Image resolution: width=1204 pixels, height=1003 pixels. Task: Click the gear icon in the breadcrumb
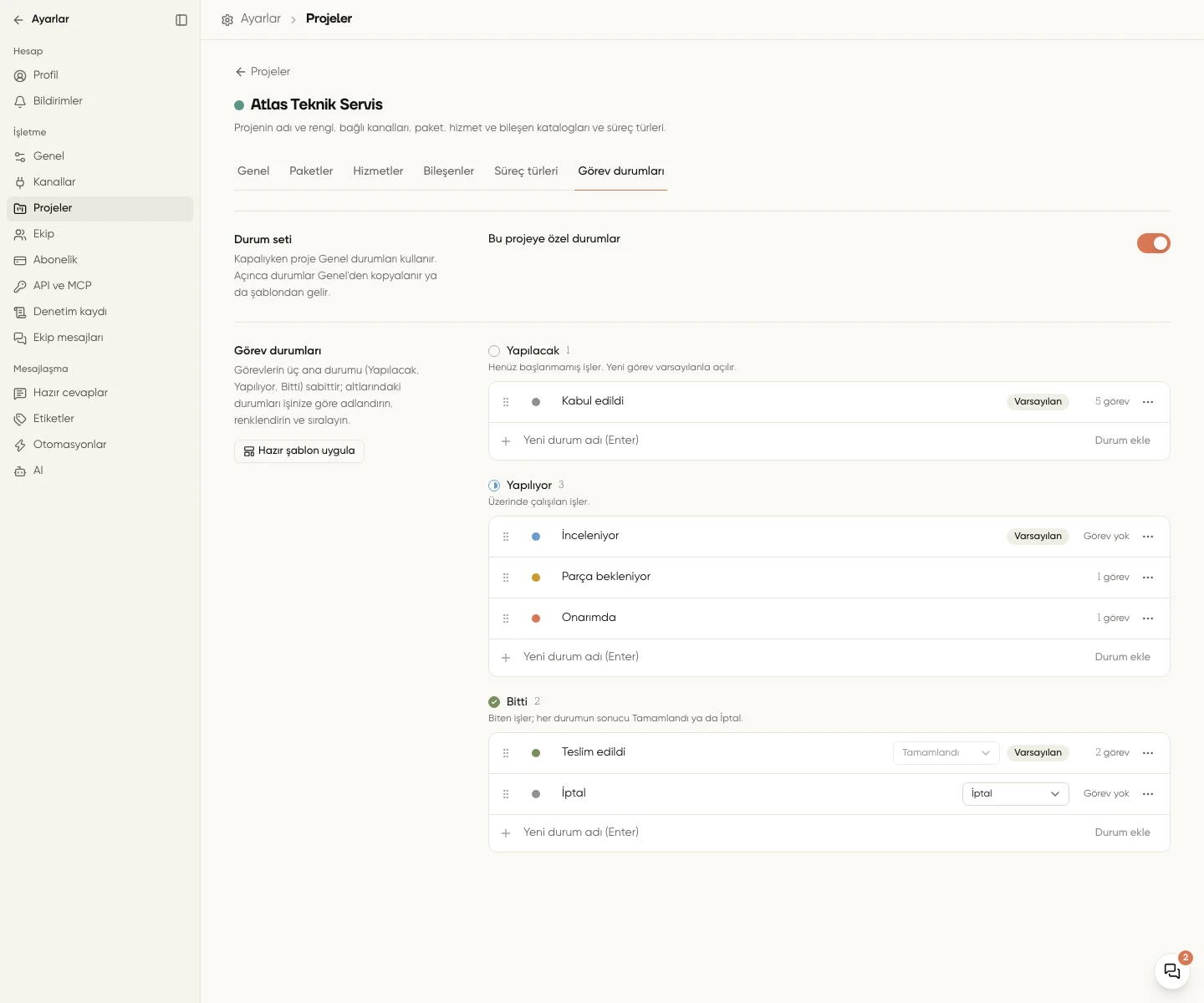(227, 19)
